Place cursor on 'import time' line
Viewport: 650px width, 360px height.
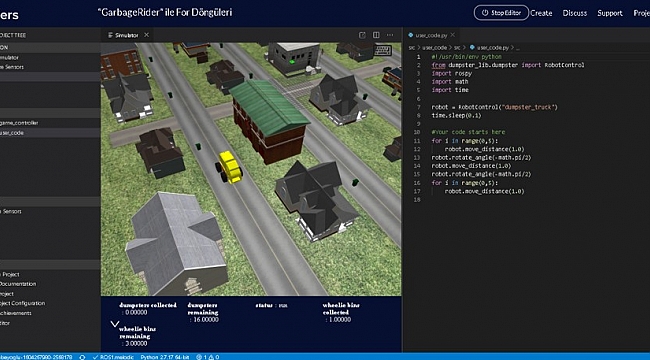pos(450,90)
